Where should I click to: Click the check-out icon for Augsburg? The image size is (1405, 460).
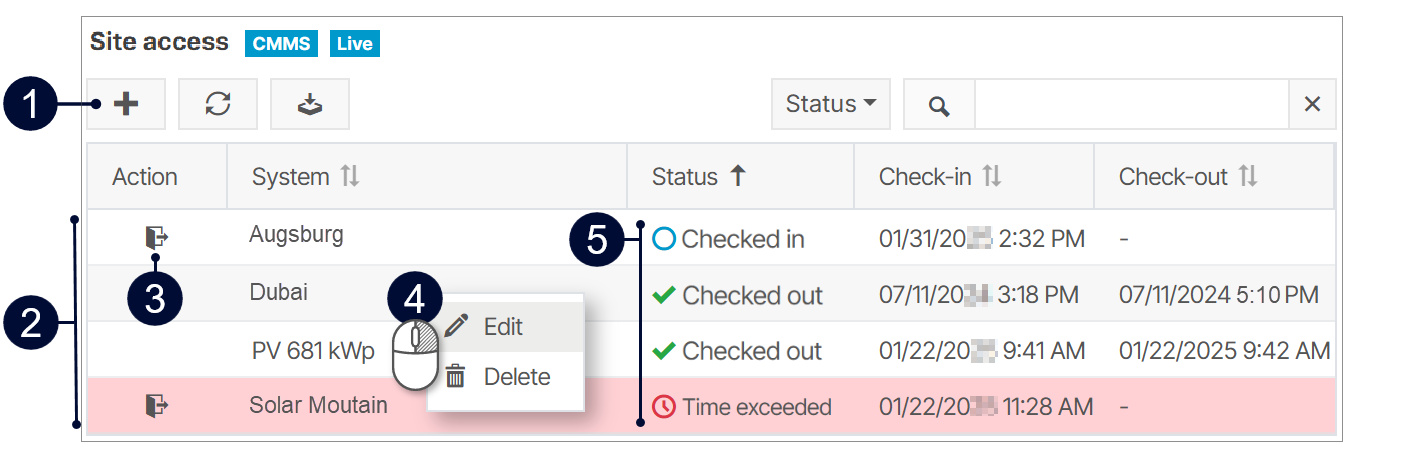[x=156, y=237]
